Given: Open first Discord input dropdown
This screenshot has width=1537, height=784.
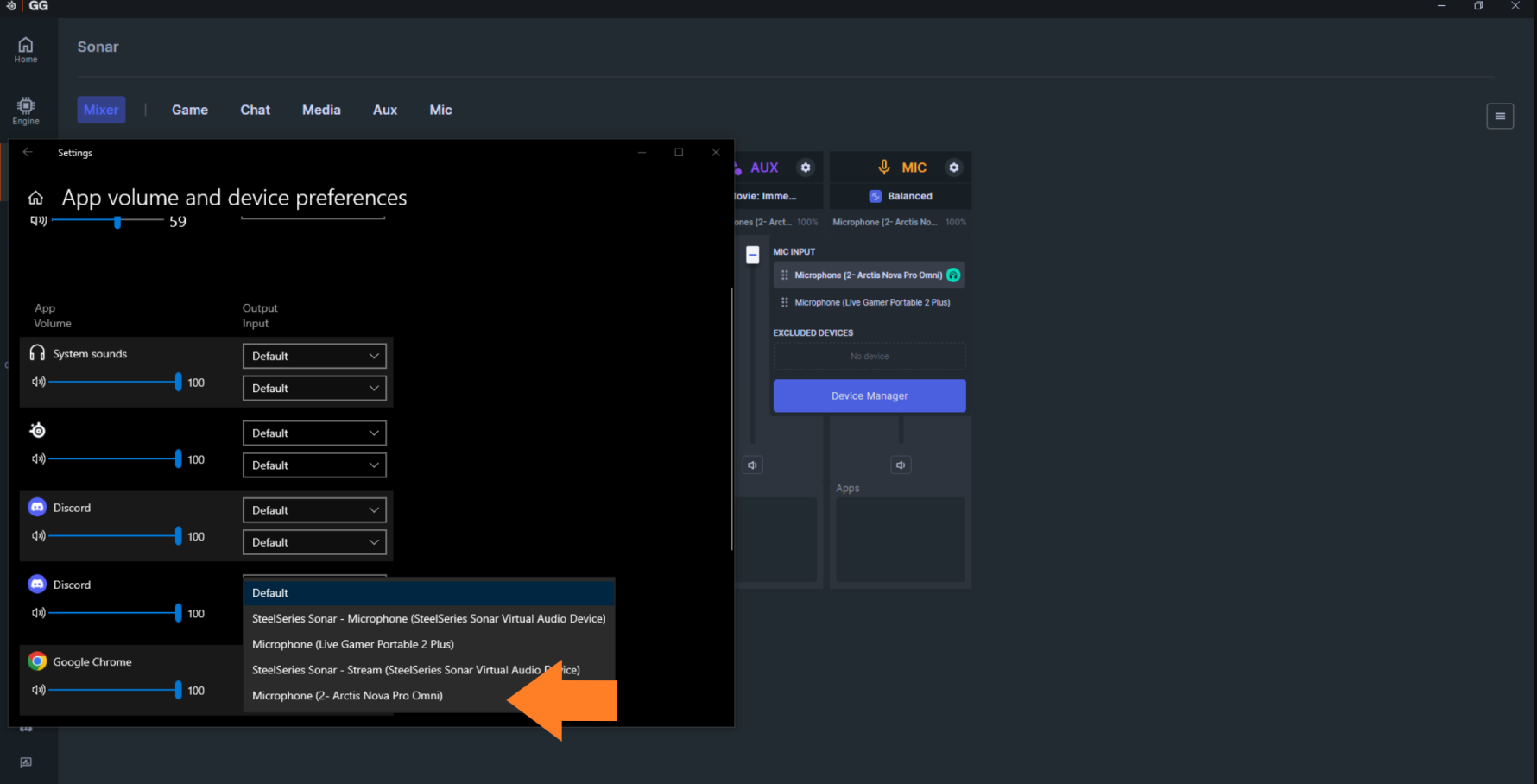Looking at the screenshot, I should 314,542.
